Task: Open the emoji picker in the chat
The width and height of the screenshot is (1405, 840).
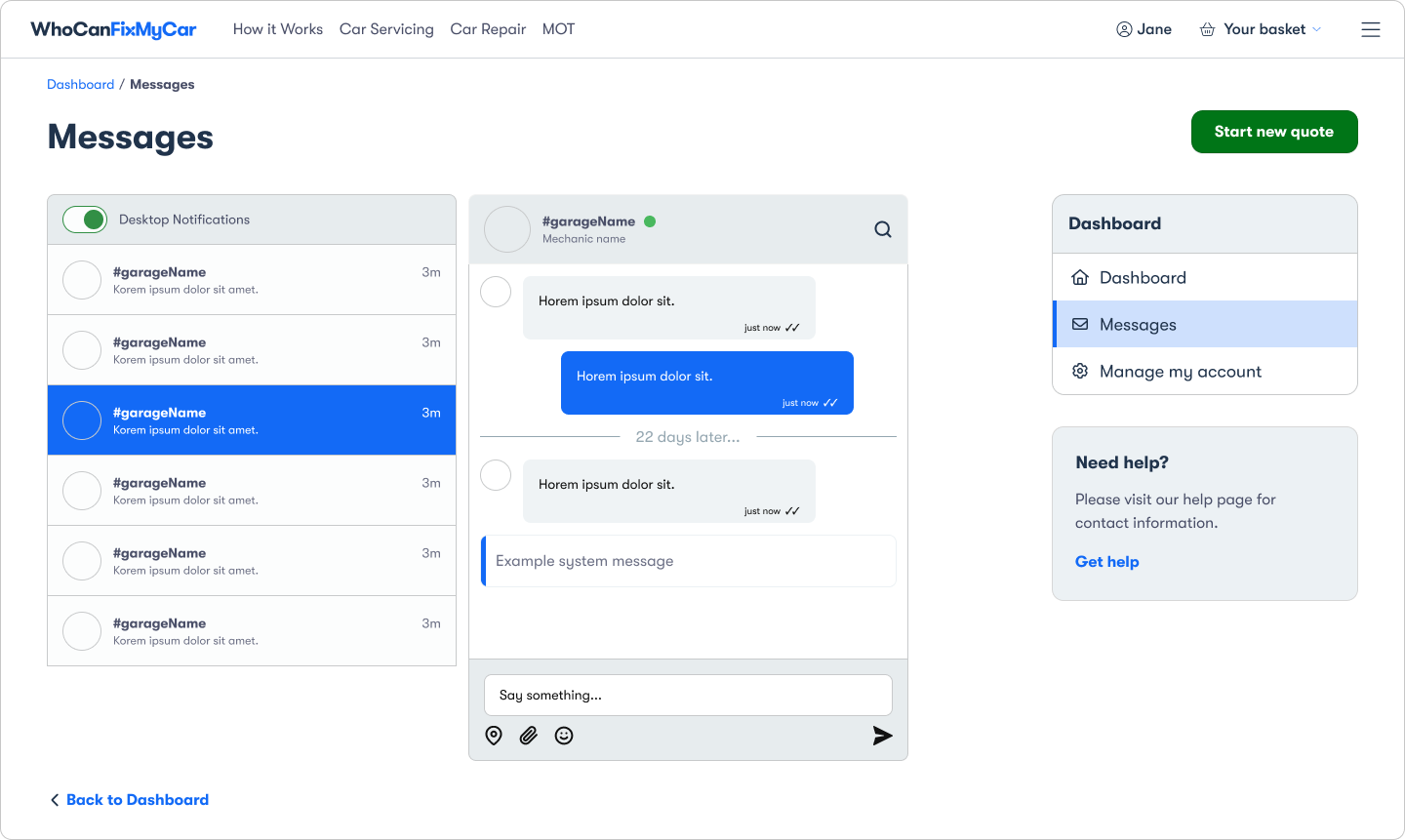Action: point(564,735)
